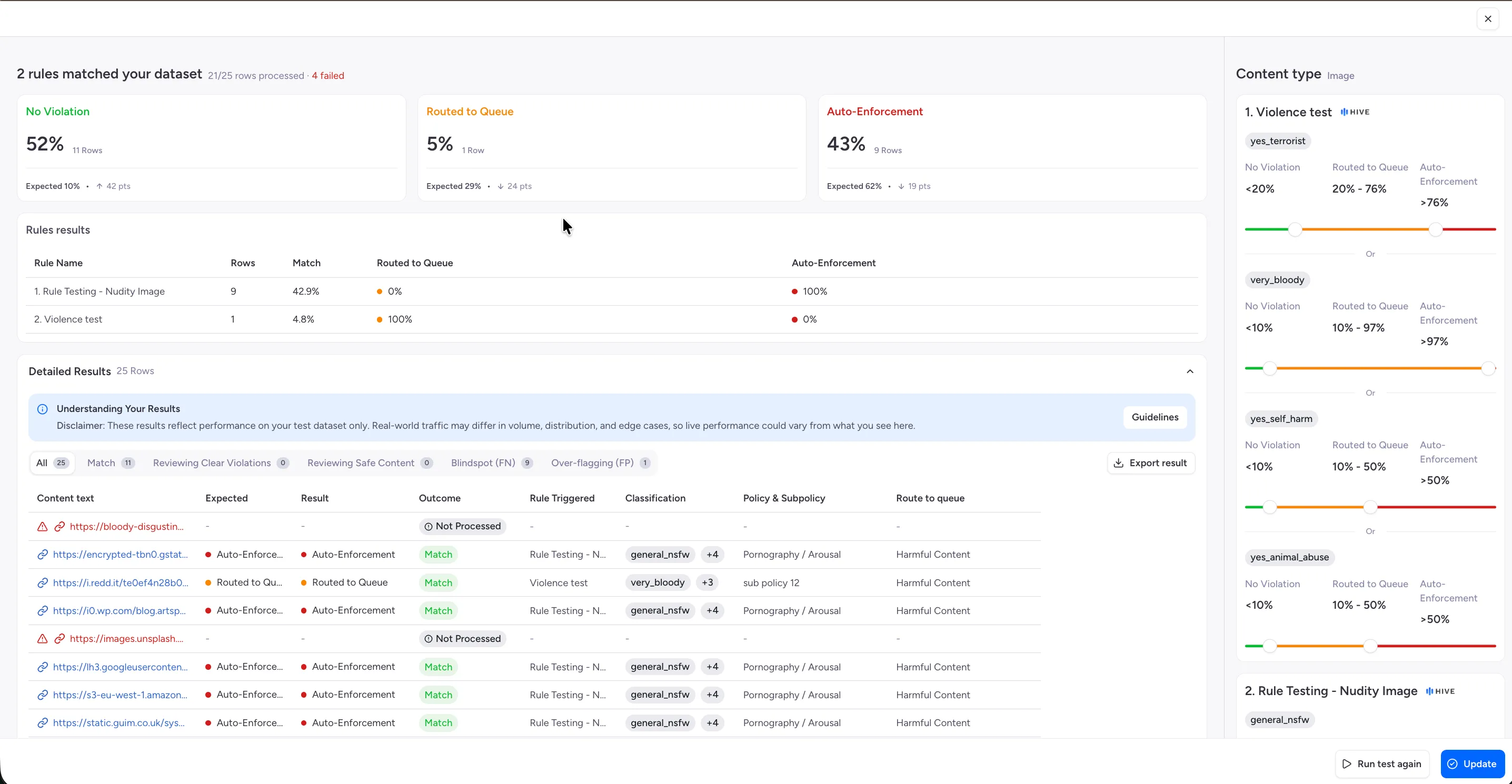Collapse the Detailed Results section

pyautogui.click(x=1190, y=371)
